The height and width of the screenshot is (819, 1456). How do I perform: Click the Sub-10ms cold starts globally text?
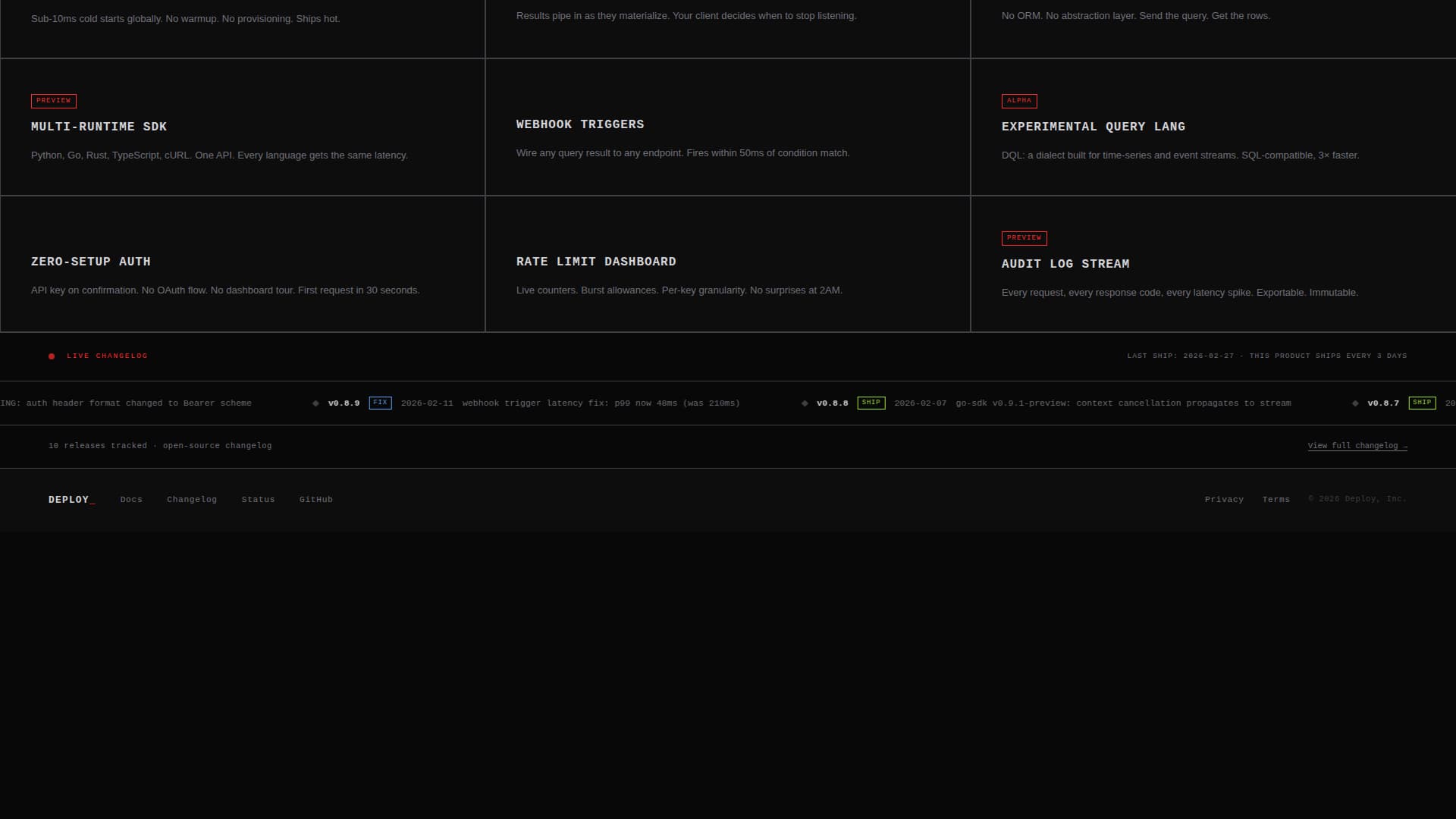(185, 19)
